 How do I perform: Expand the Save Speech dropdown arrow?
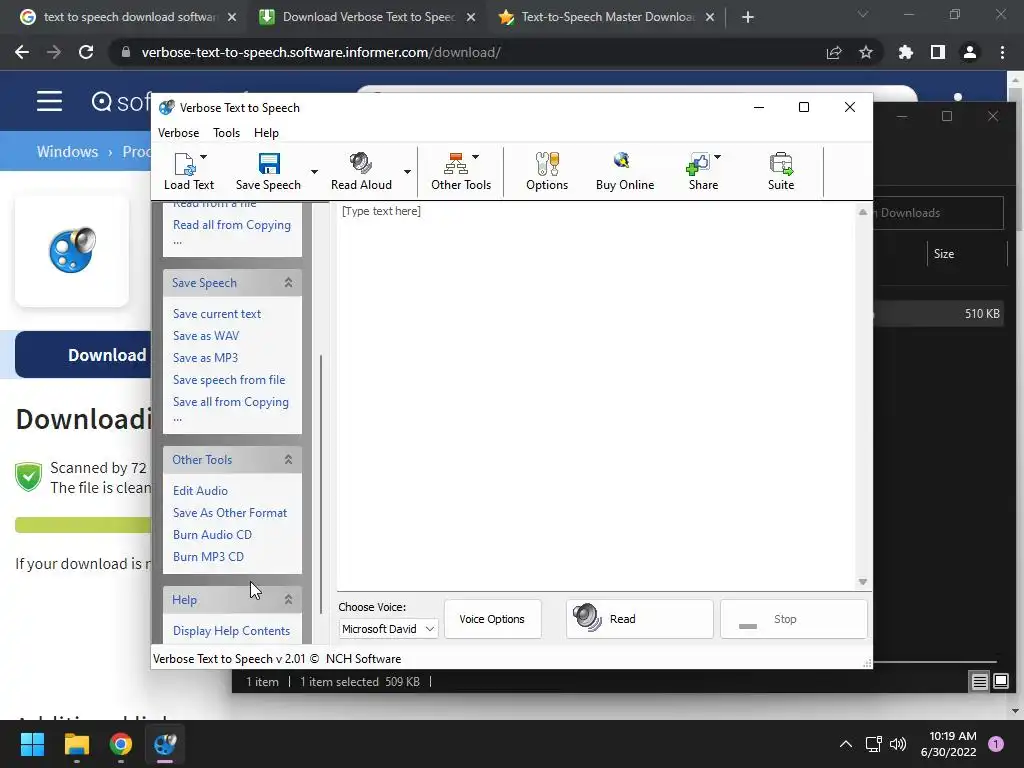coord(314,172)
